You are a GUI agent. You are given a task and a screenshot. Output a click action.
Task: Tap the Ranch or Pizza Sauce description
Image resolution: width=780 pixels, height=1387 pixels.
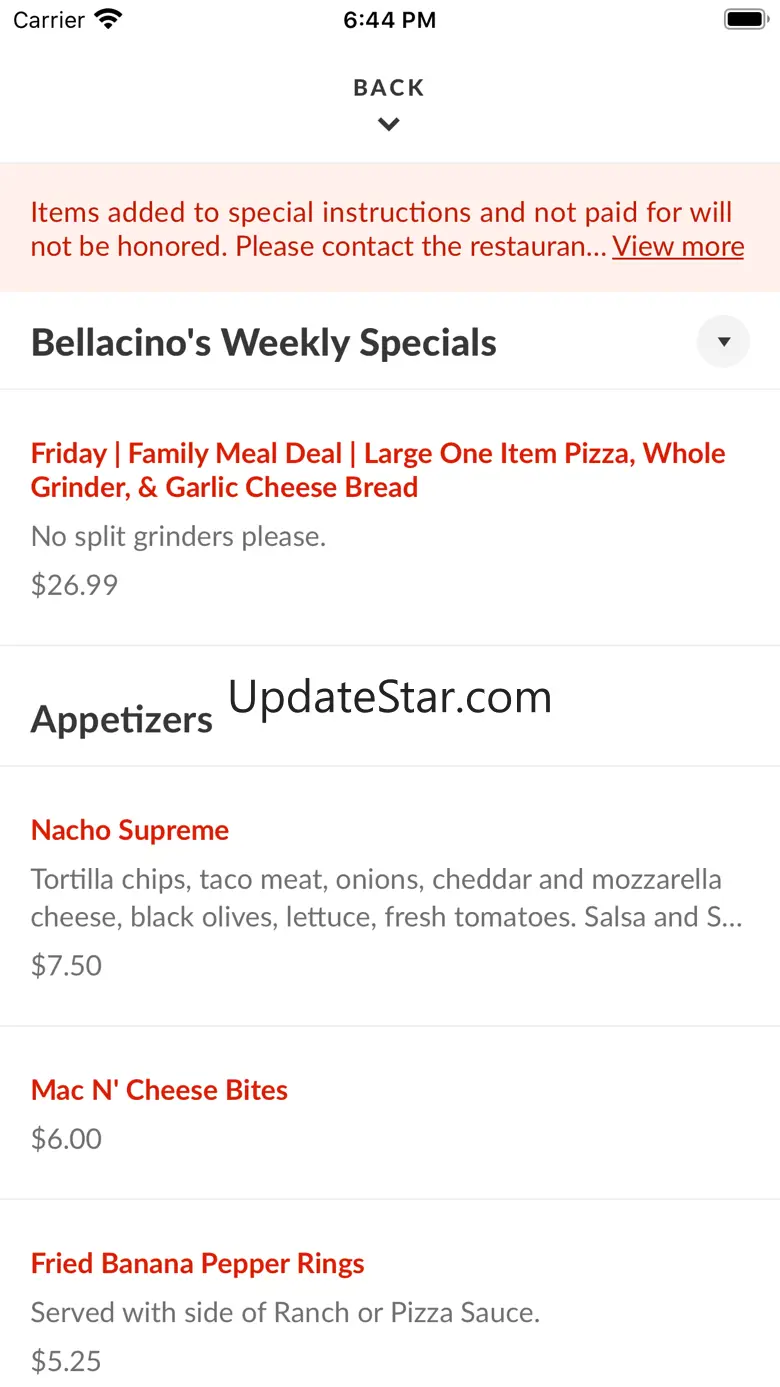coord(286,1312)
